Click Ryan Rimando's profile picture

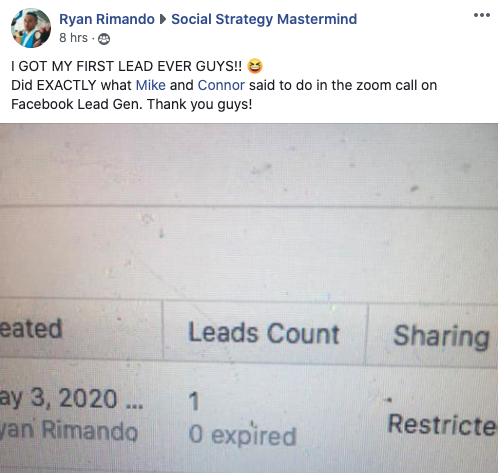31,28
